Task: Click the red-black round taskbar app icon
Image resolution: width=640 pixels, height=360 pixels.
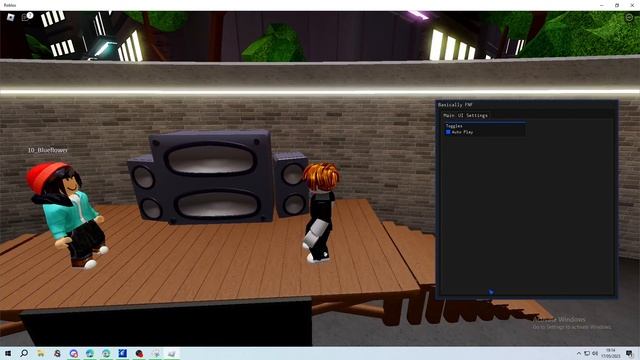Action: click(139, 353)
